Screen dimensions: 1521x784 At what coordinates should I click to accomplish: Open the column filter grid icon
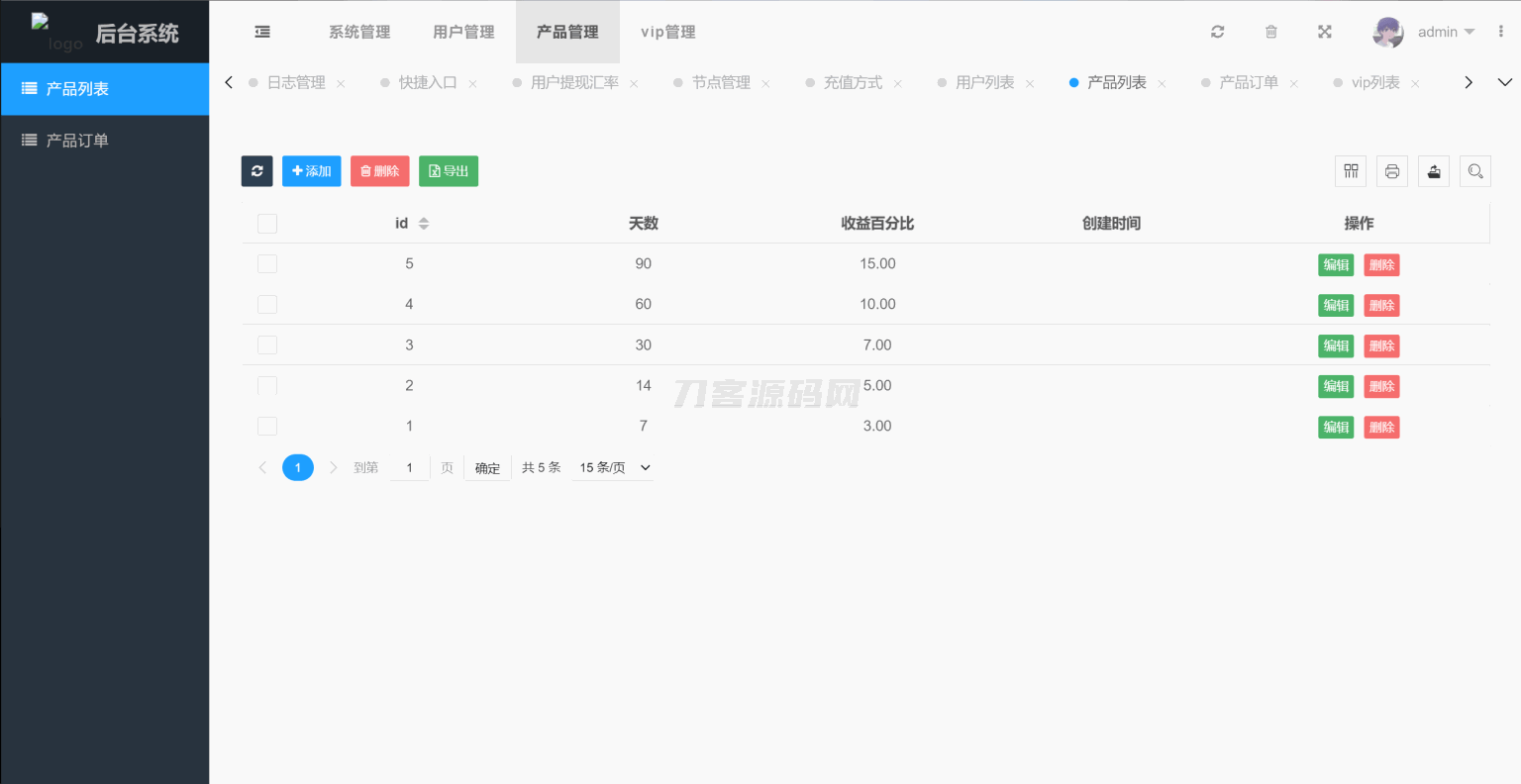[1351, 171]
